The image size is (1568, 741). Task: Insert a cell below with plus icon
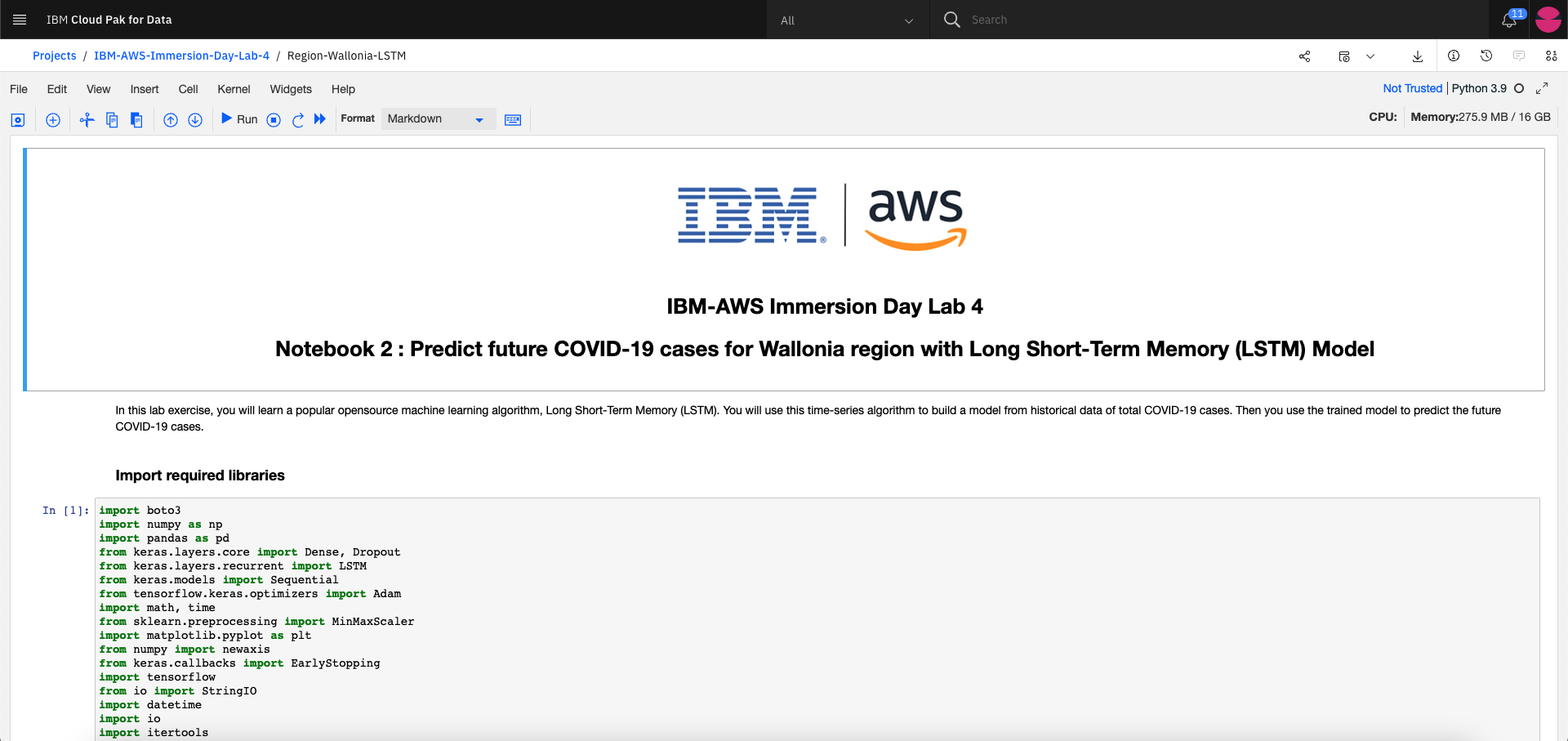(53, 120)
